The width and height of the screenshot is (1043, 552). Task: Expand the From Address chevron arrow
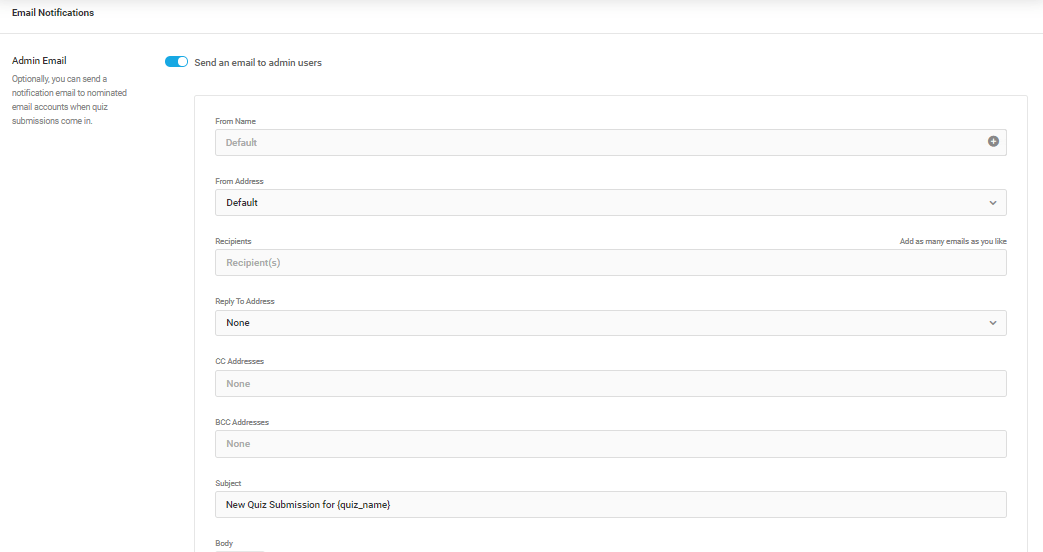click(x=992, y=203)
